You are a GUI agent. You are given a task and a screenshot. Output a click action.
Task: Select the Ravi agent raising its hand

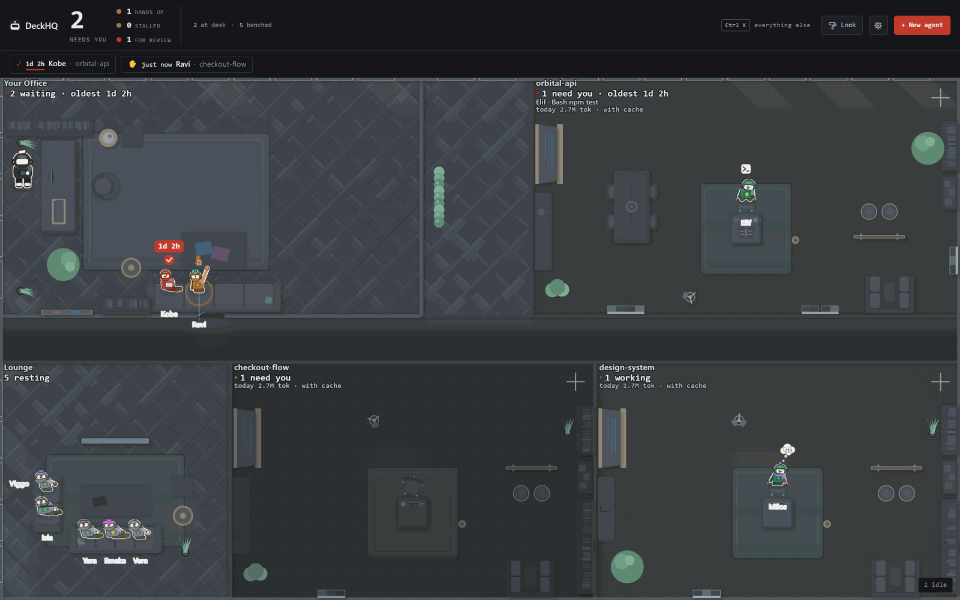click(x=198, y=280)
